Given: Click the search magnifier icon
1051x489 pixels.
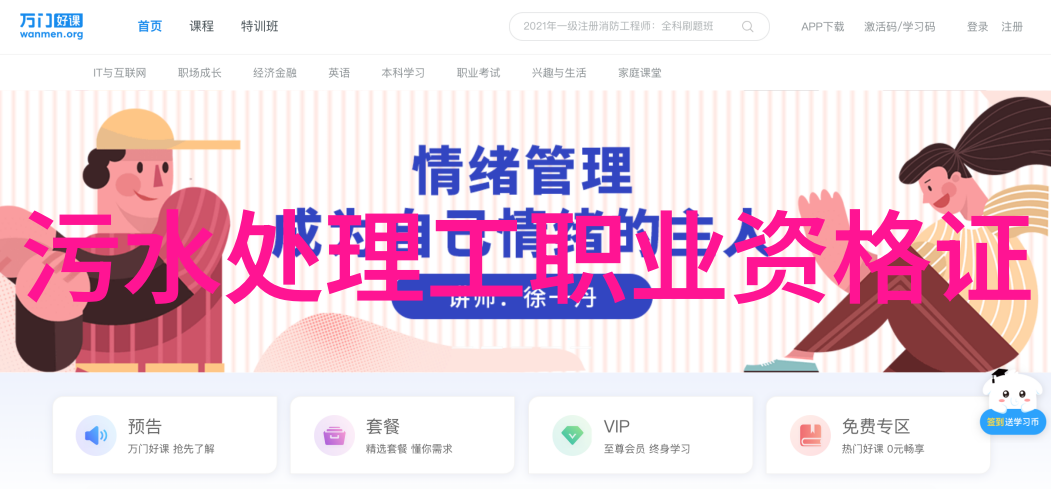Looking at the screenshot, I should (747, 27).
